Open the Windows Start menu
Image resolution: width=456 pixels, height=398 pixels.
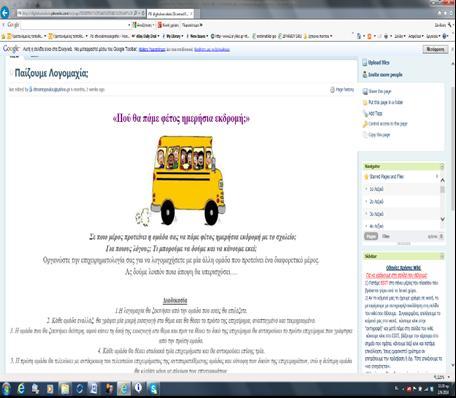tap(6, 388)
